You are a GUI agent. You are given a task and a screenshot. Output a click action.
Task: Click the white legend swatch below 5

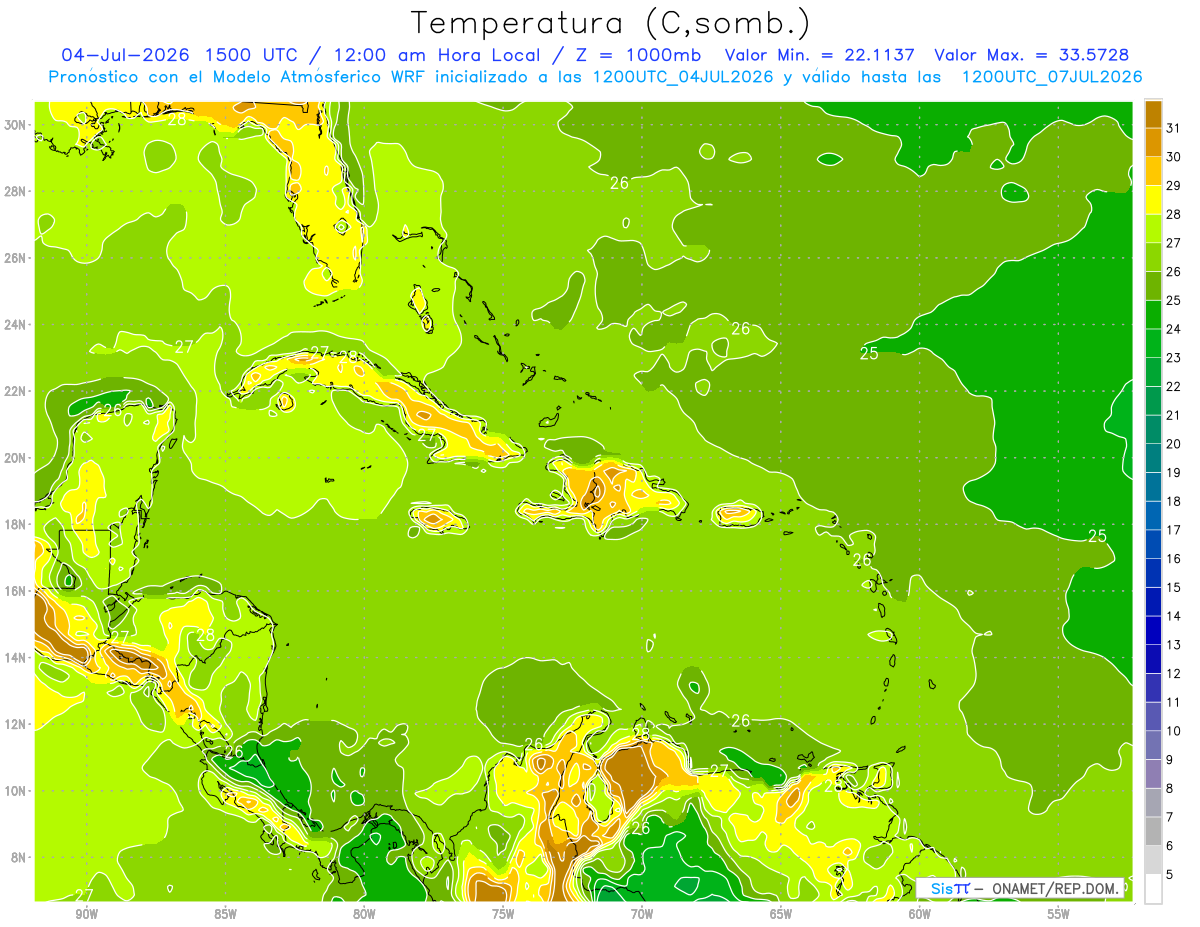click(1153, 889)
